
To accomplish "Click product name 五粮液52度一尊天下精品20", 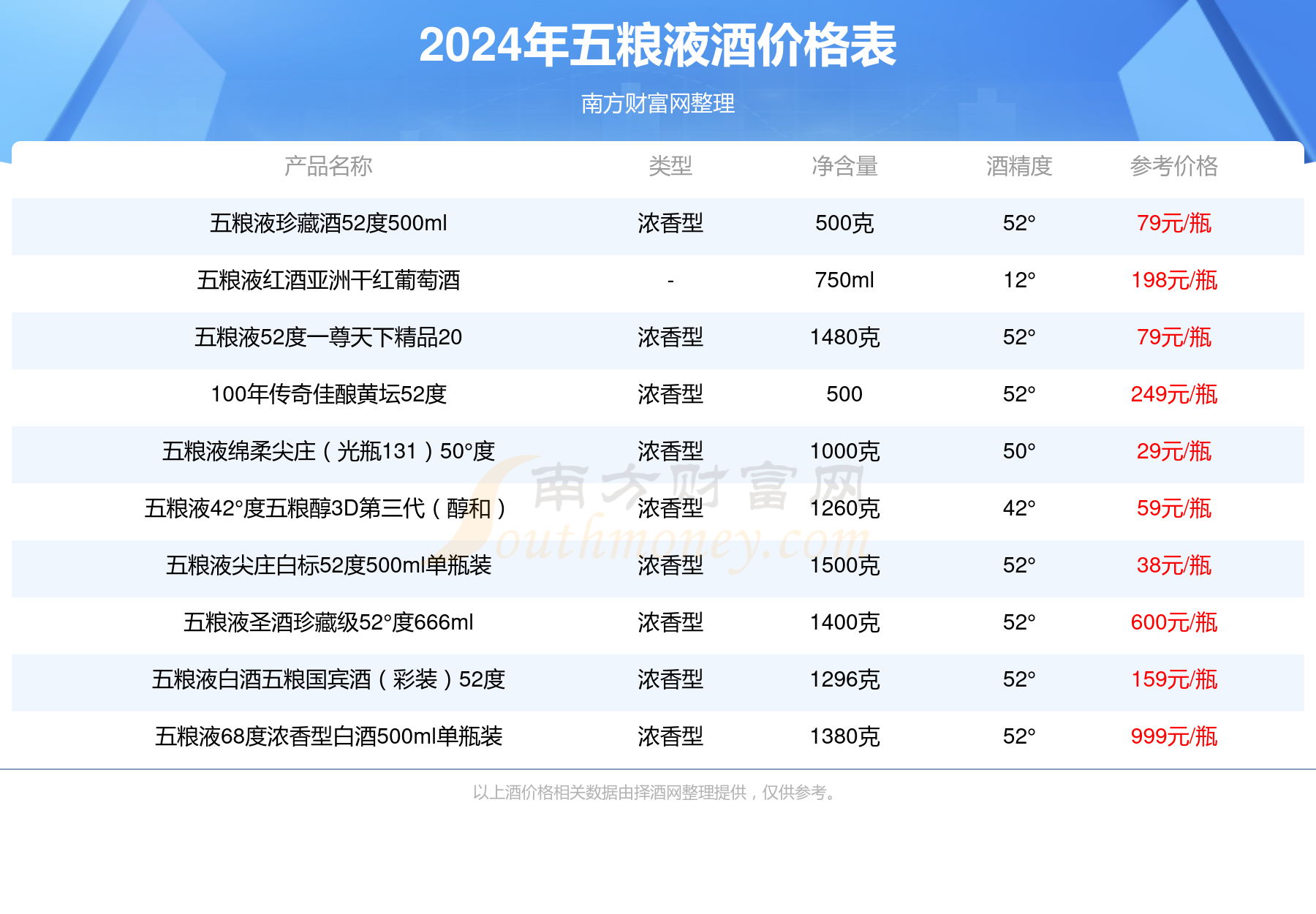I will (328, 337).
